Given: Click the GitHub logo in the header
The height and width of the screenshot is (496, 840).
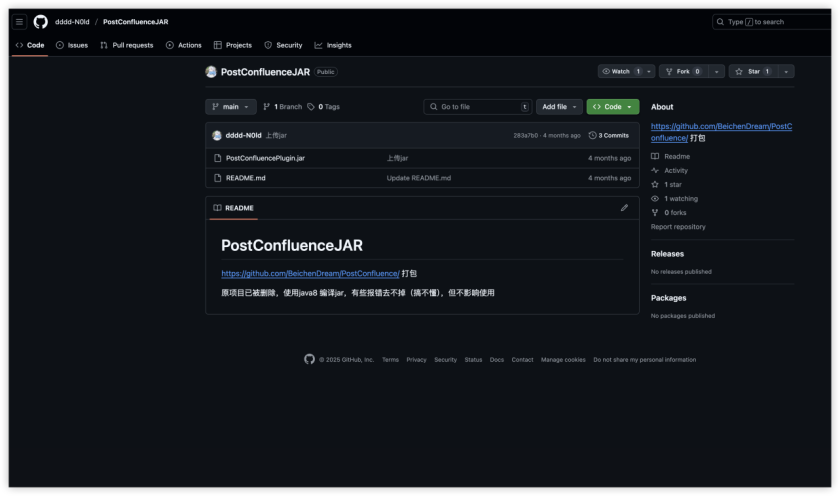Looking at the screenshot, I should point(41,22).
